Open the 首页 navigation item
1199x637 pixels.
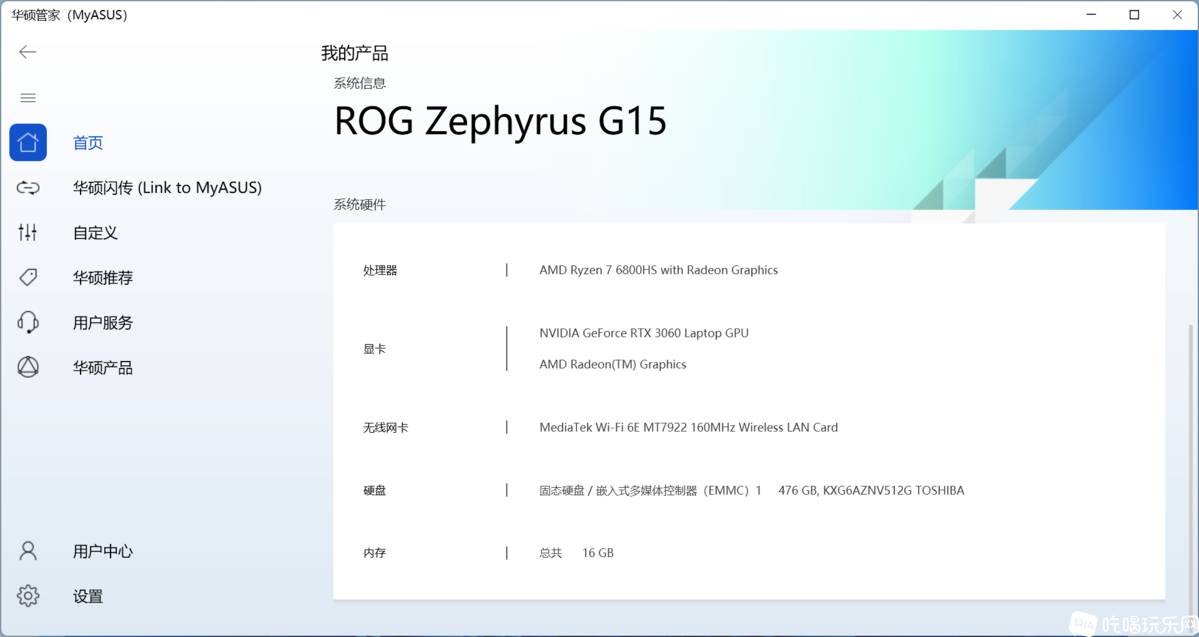[88, 143]
